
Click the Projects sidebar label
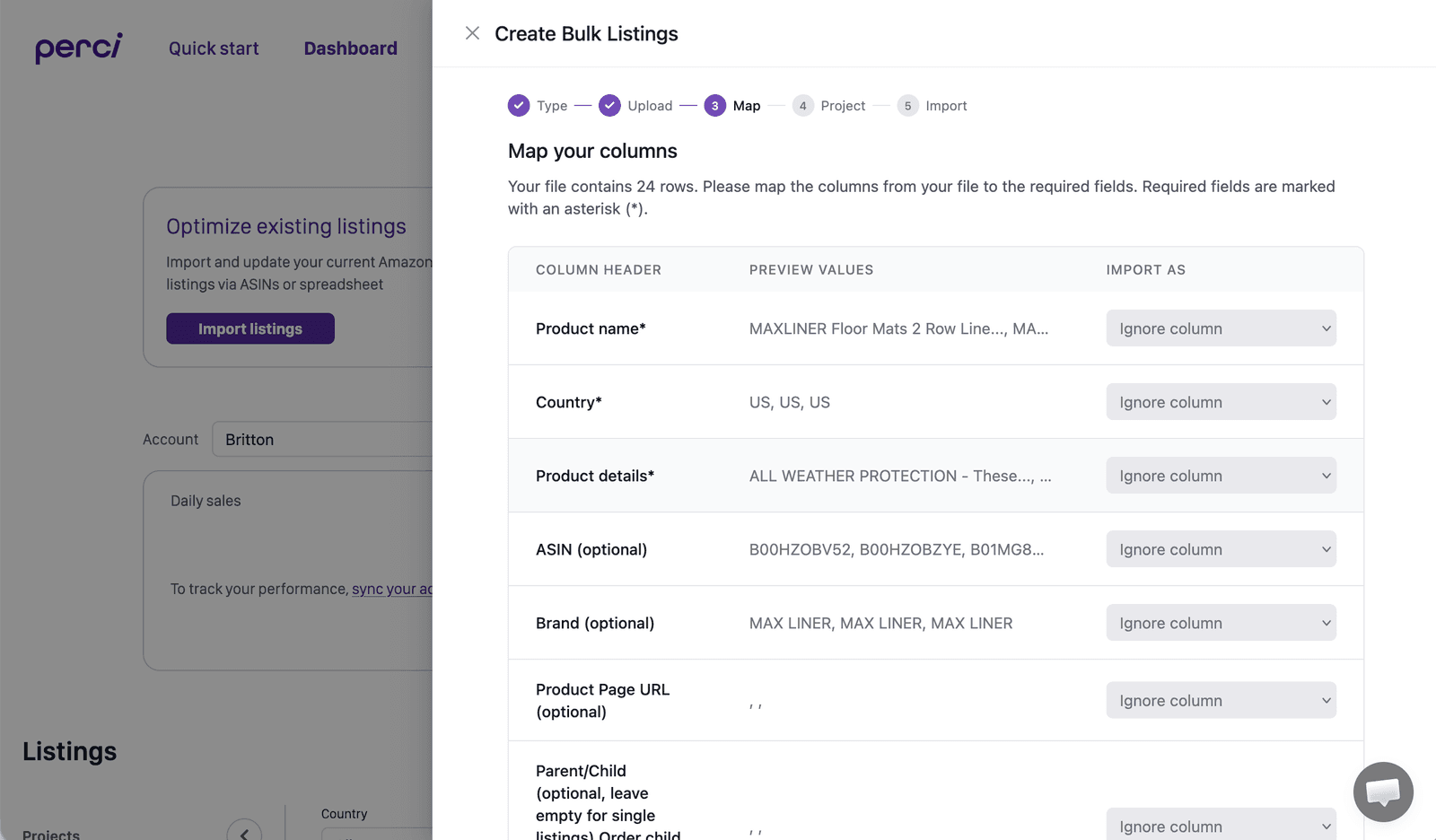tap(51, 834)
